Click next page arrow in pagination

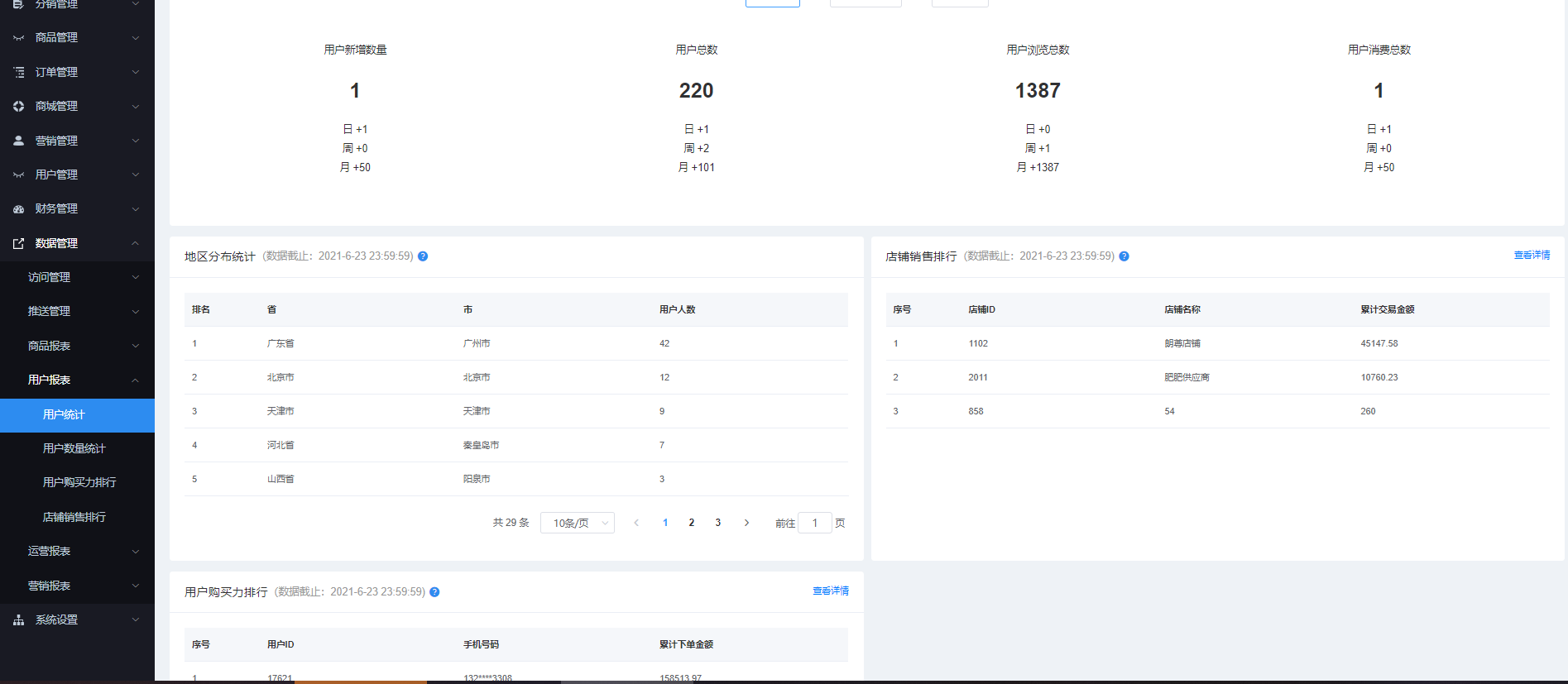pos(746,523)
